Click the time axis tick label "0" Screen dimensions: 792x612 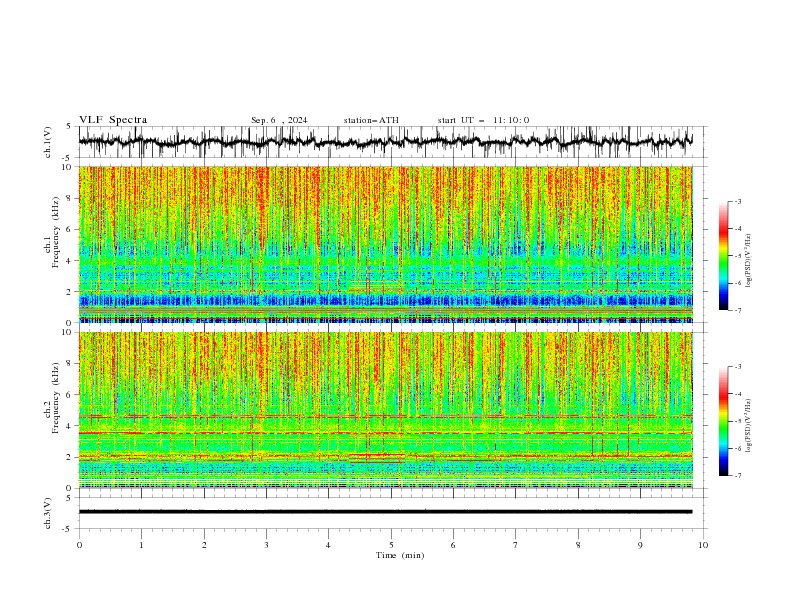(x=79, y=545)
